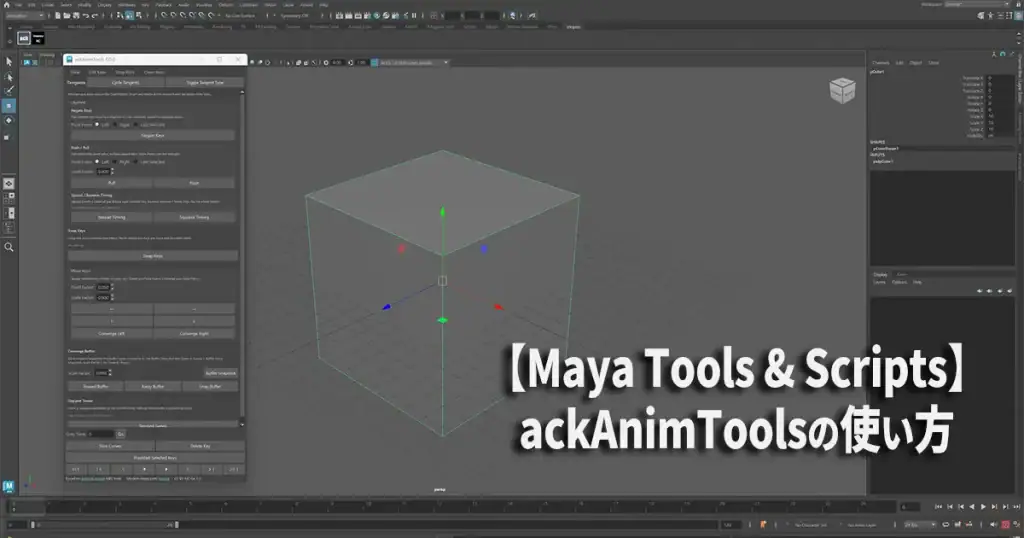The height and width of the screenshot is (538, 1024).
Task: Click the Cycle Tangents button
Action: click(125, 82)
